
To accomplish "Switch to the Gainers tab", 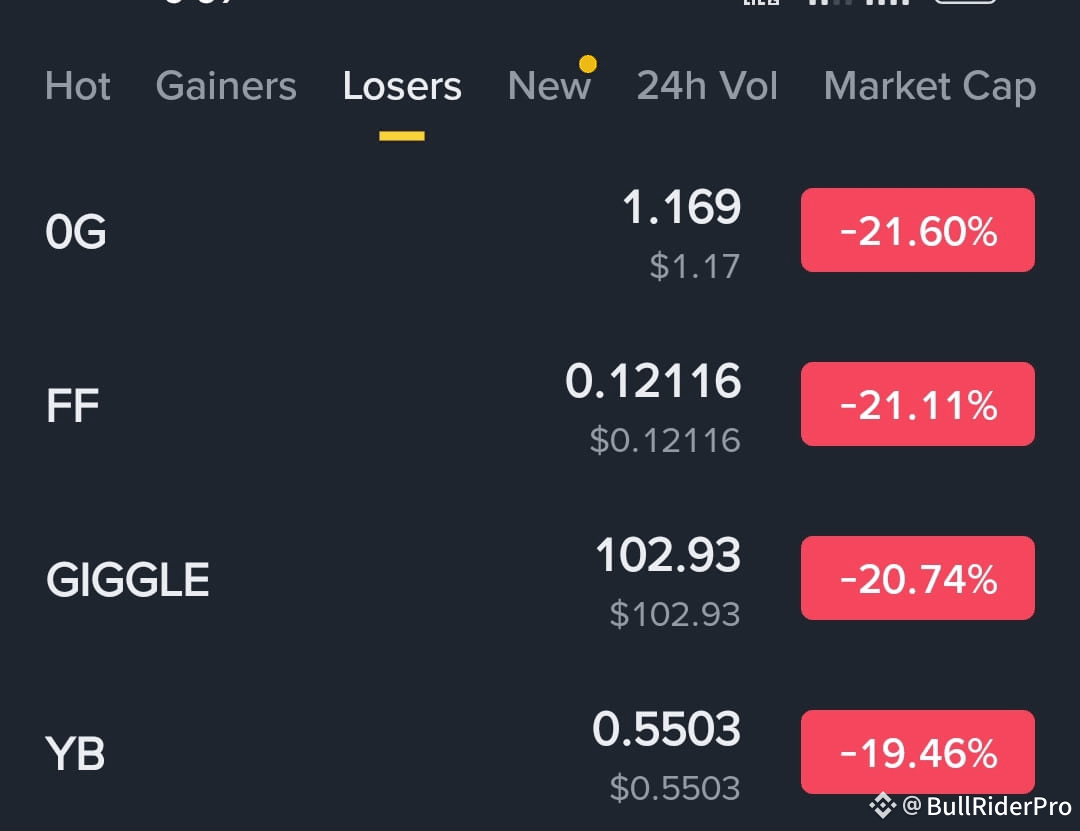I will (x=225, y=87).
